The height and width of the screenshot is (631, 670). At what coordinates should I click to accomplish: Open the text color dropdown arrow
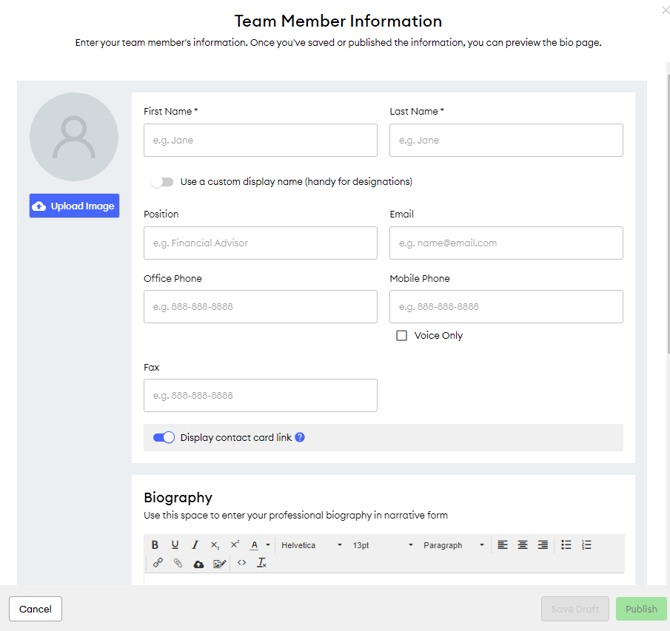268,545
